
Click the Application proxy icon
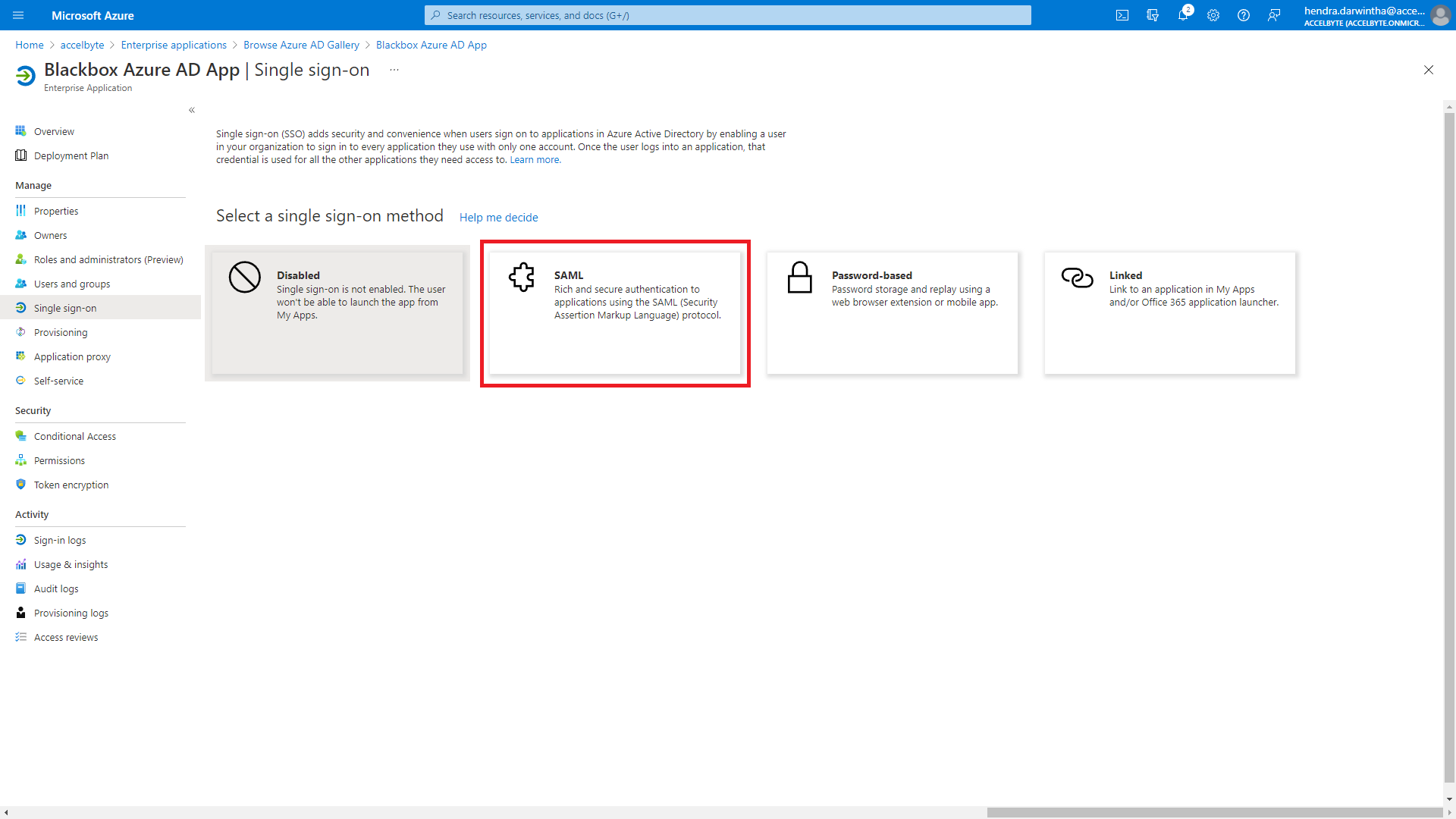(x=21, y=356)
